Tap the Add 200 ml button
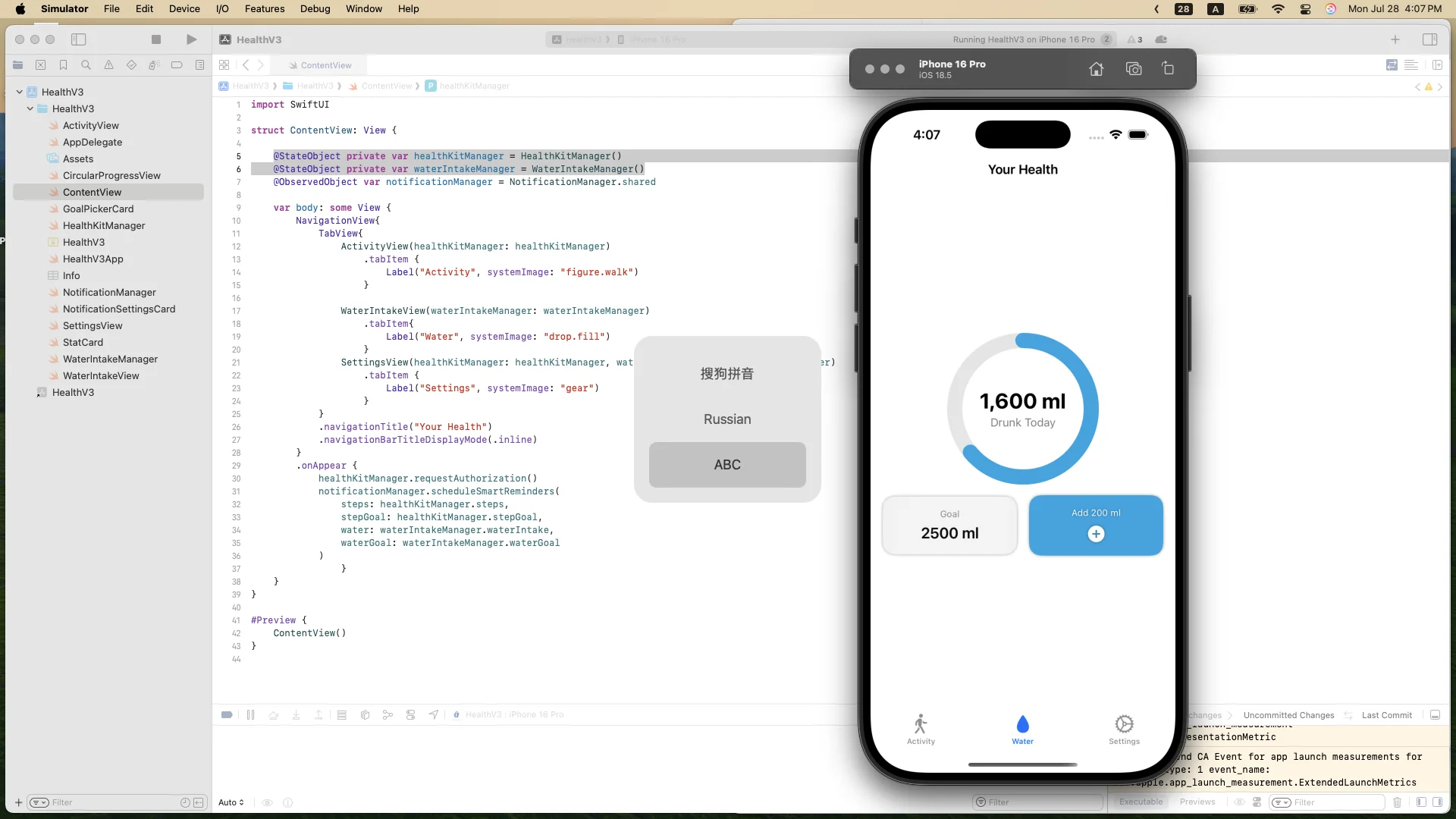This screenshot has height=819, width=1456. [x=1095, y=525]
